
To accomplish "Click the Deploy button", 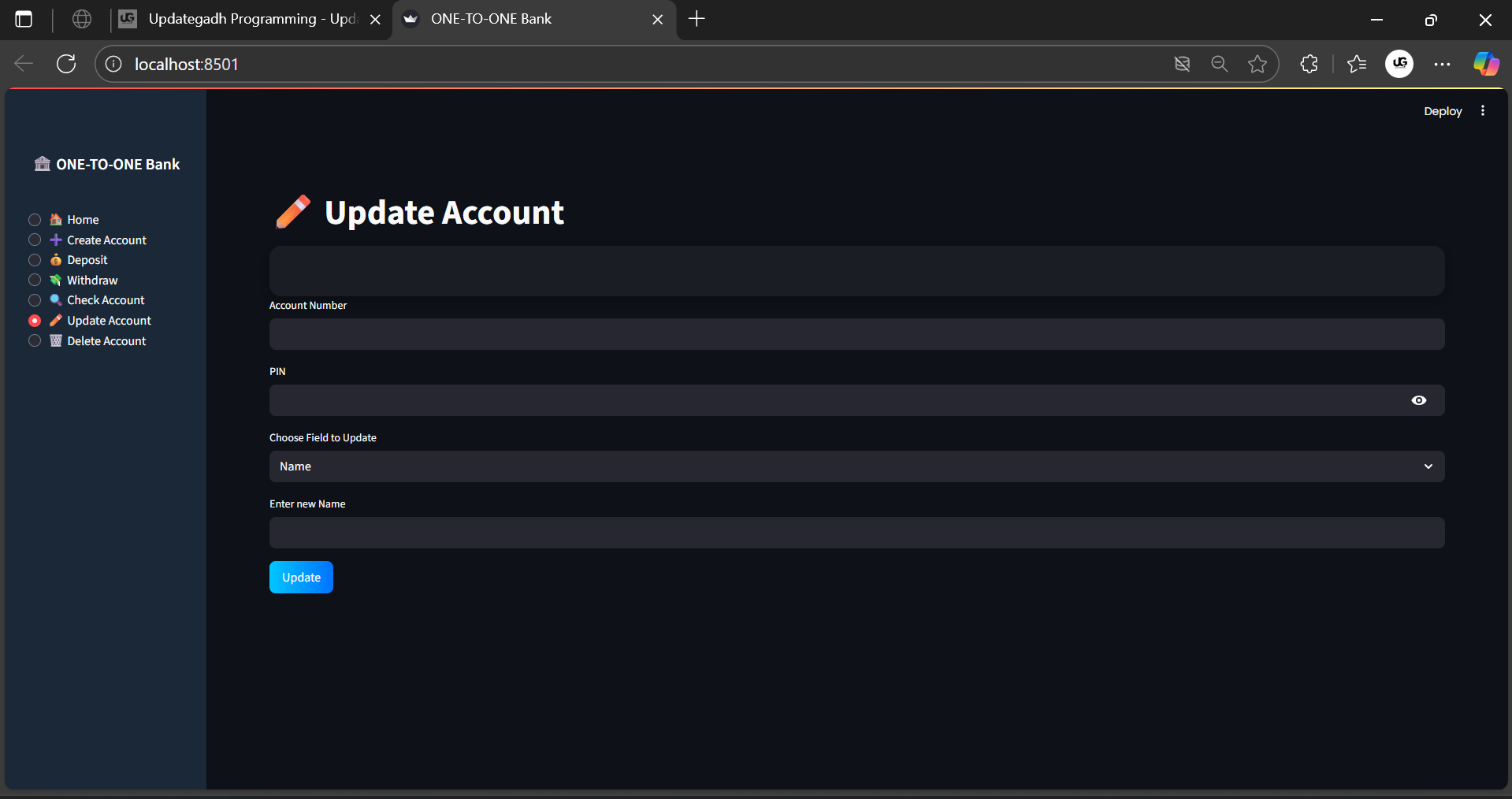I will pos(1442,111).
